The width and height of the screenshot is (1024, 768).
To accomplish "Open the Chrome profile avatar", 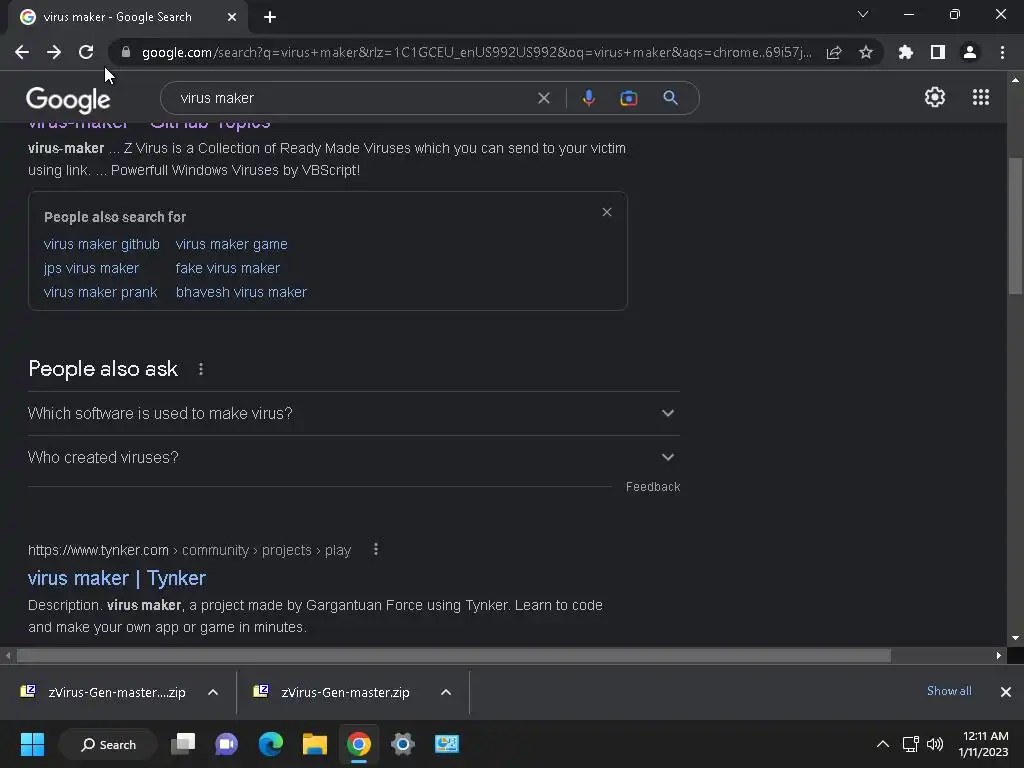I will point(970,52).
